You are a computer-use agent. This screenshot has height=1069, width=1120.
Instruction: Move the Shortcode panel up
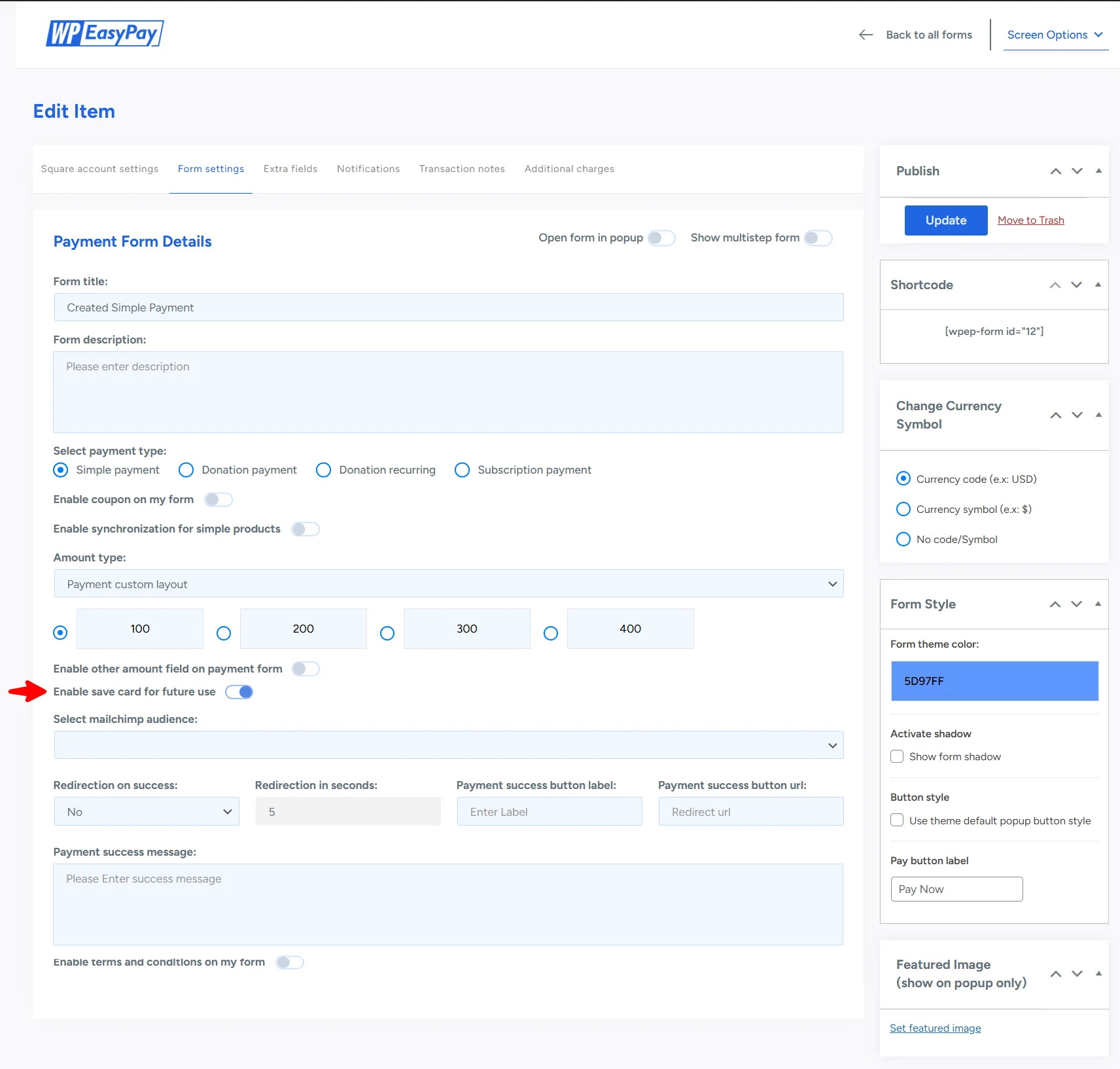[x=1055, y=285]
